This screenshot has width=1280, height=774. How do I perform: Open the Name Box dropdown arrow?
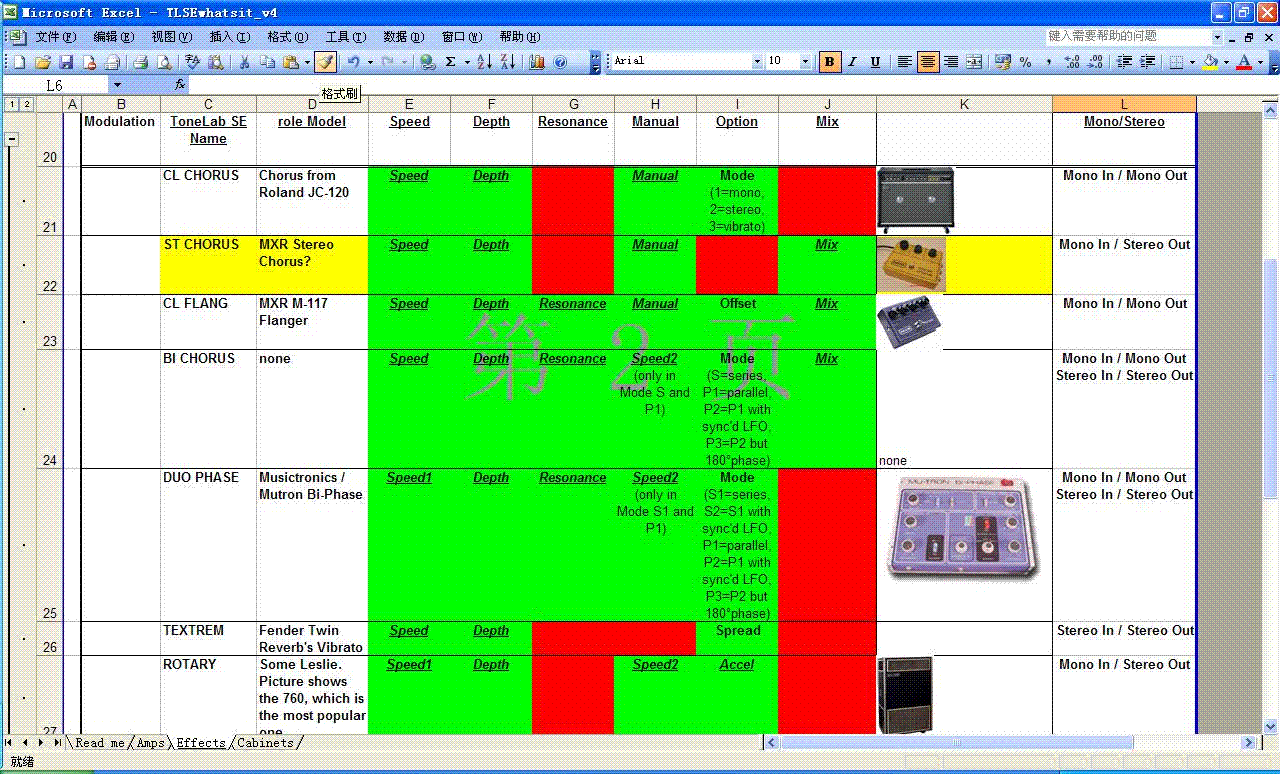pyautogui.click(x=117, y=85)
